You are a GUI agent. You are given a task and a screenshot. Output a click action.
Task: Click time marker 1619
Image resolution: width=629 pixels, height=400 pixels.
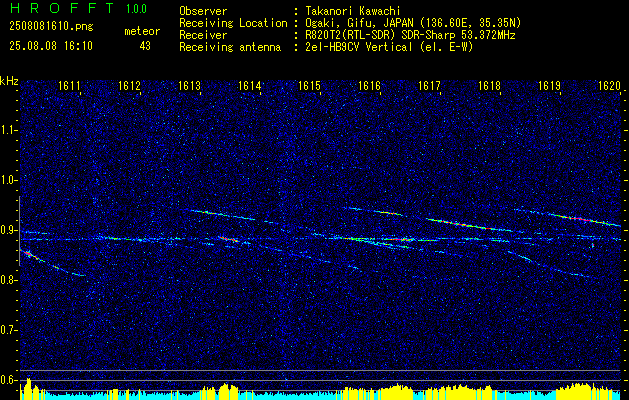coord(549,85)
